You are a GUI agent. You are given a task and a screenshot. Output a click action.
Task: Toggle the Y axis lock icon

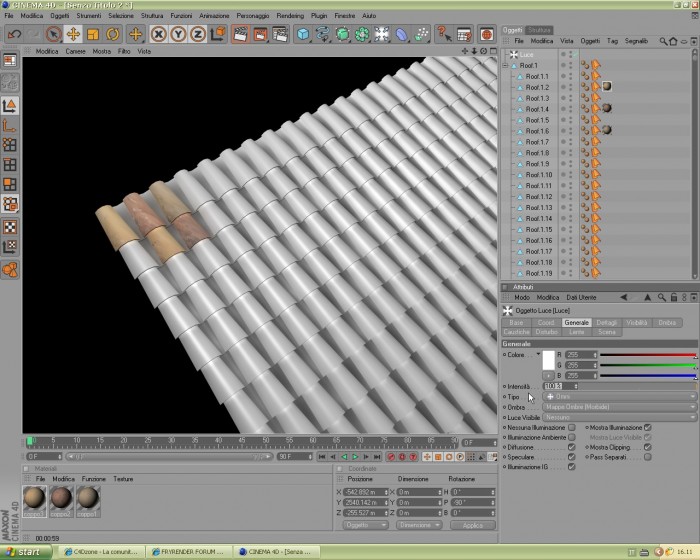178,34
